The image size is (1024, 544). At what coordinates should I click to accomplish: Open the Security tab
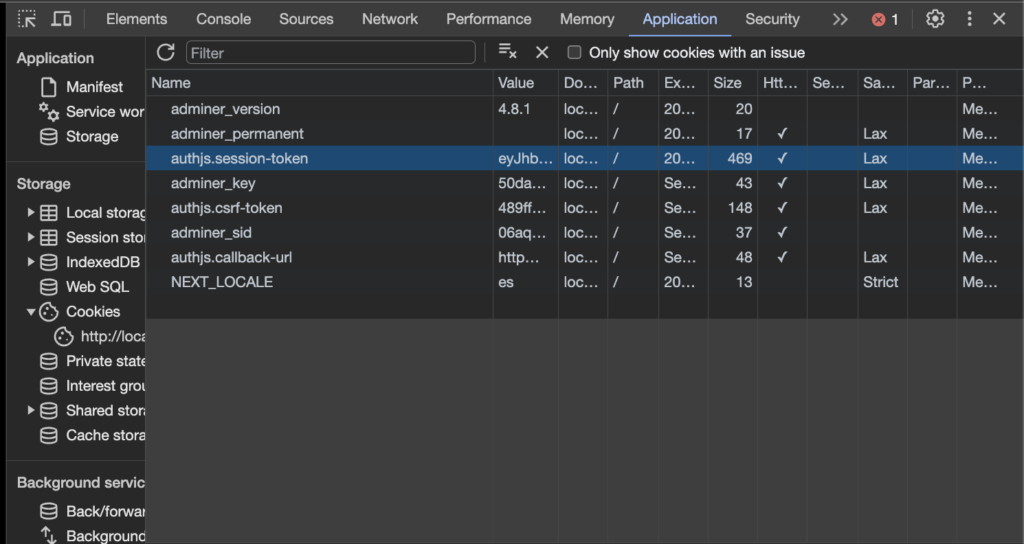773,20
